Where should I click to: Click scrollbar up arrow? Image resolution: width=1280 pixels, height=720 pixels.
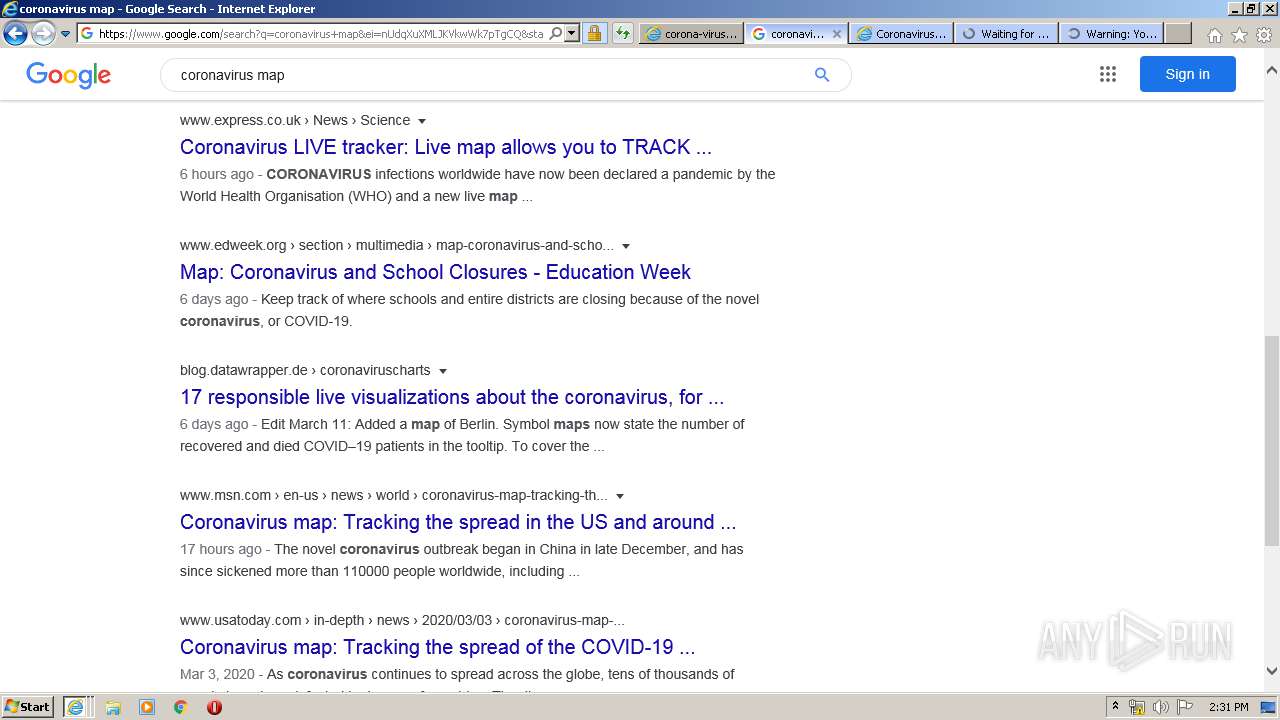pyautogui.click(x=1272, y=71)
